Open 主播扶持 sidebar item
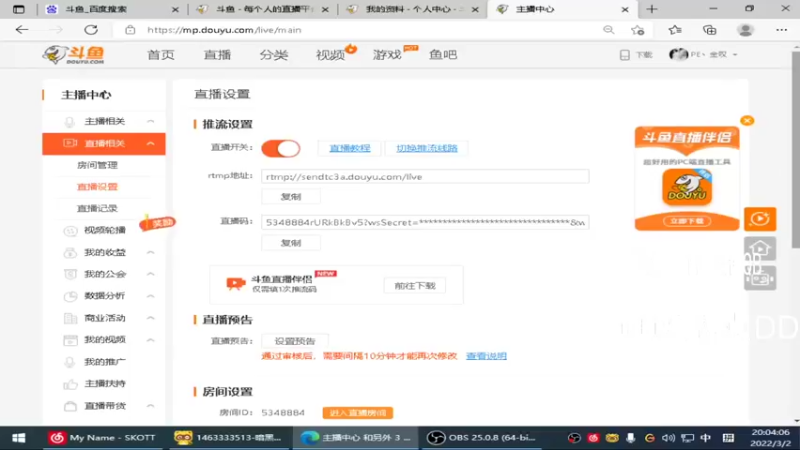The image size is (800, 450). pos(105,384)
